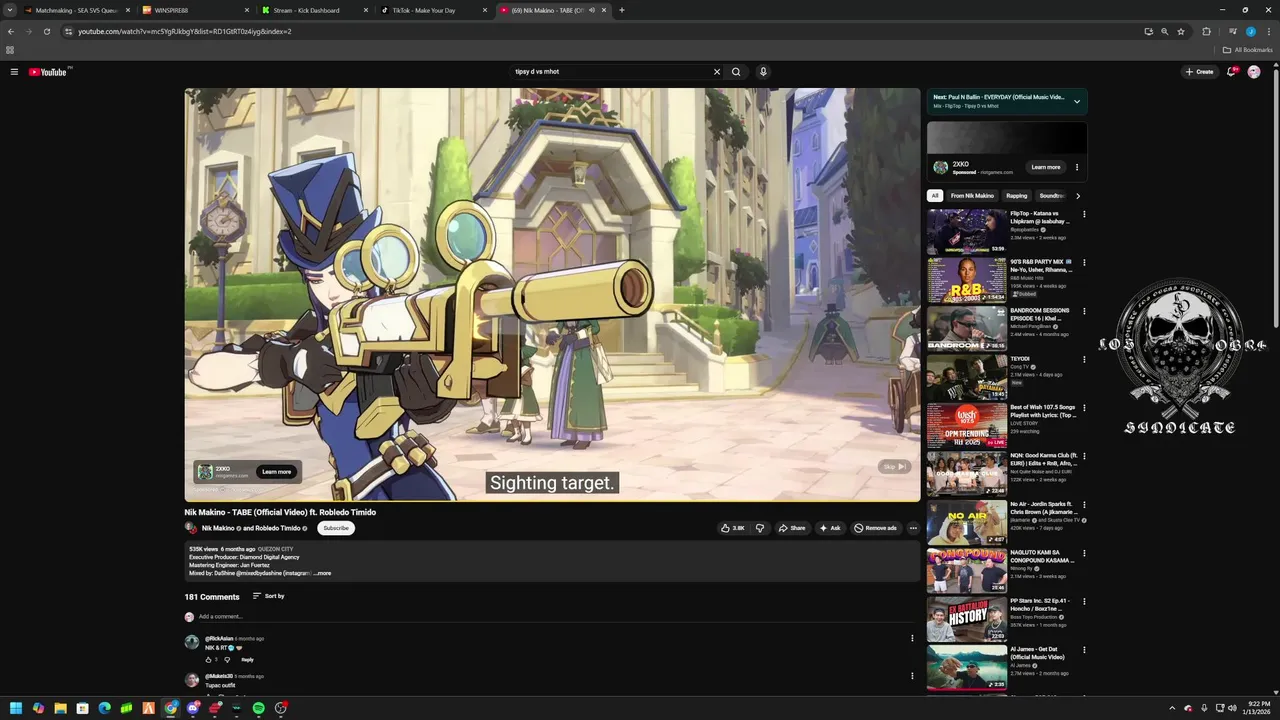
Task: Focus the YouTube search input
Action: point(610,72)
